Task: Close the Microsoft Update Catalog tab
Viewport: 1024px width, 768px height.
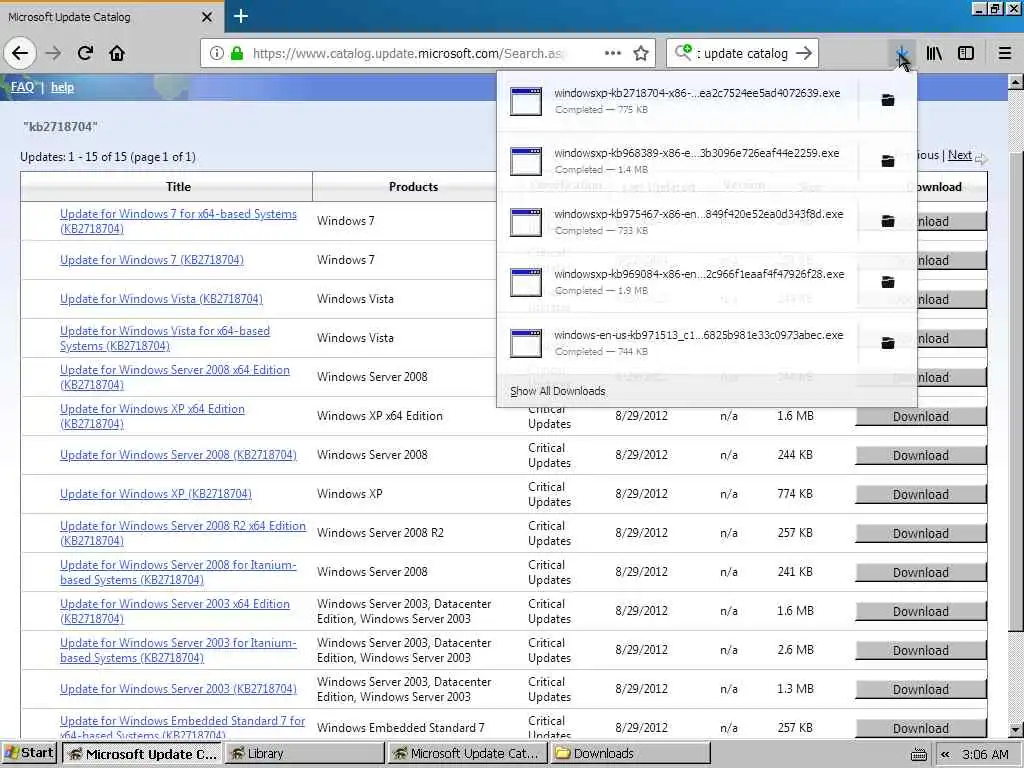Action: 207,17
